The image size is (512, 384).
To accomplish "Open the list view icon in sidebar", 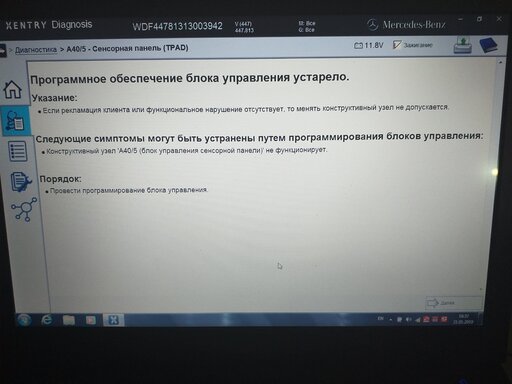I will click(18, 151).
